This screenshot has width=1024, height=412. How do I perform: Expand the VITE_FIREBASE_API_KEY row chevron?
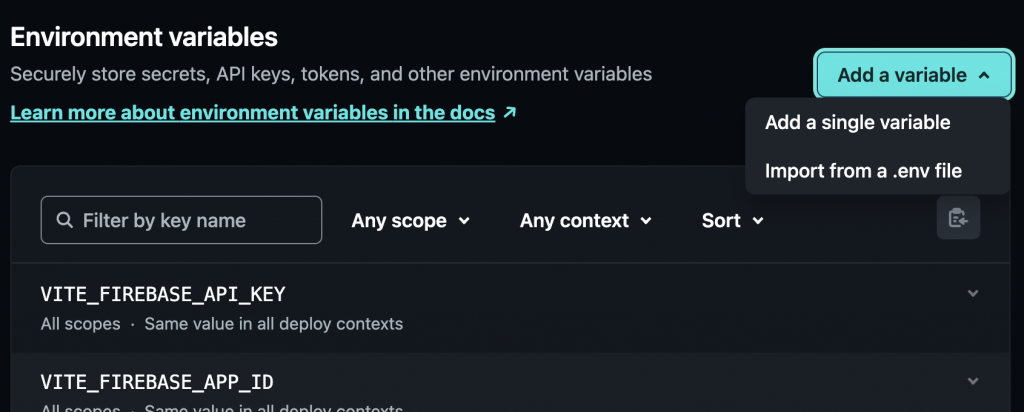point(973,293)
